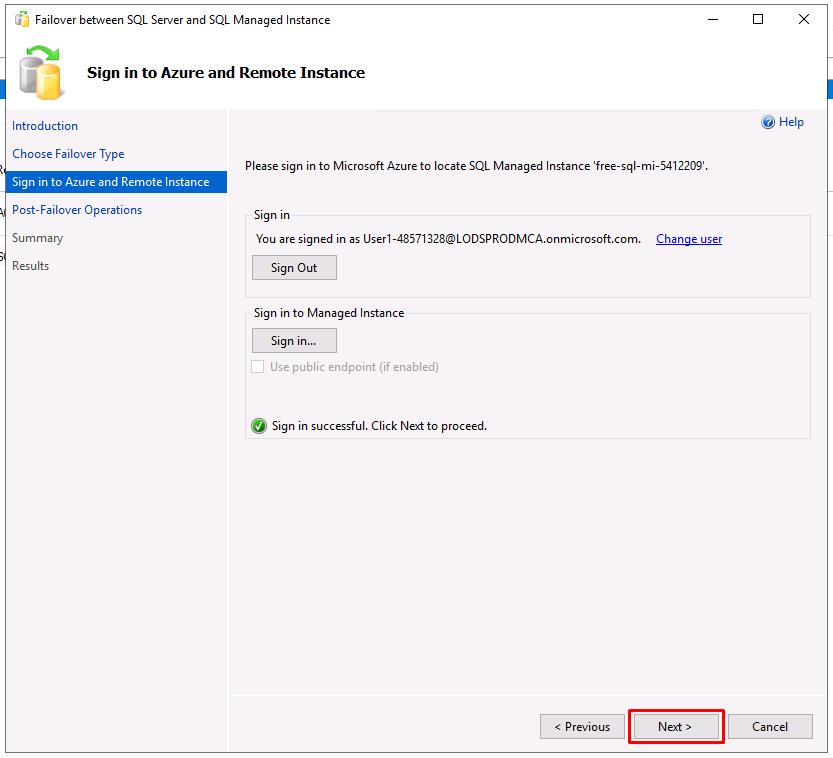Click the 'Sign in to Managed Instance' group label
This screenshot has width=833, height=758.
coord(329,313)
